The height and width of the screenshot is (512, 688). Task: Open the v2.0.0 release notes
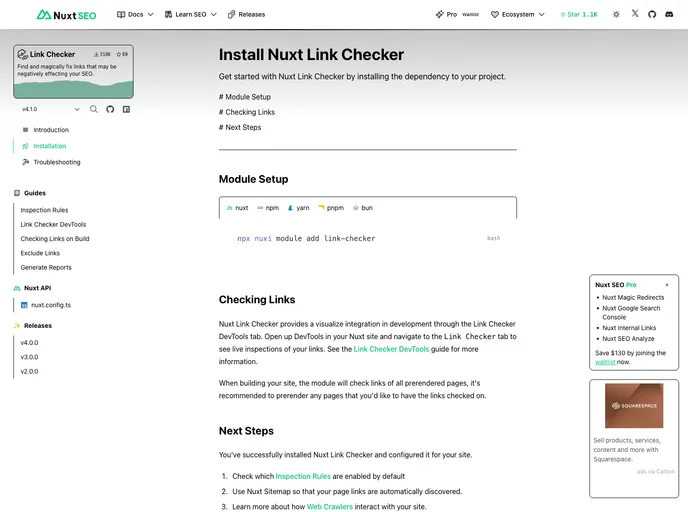coord(29,372)
